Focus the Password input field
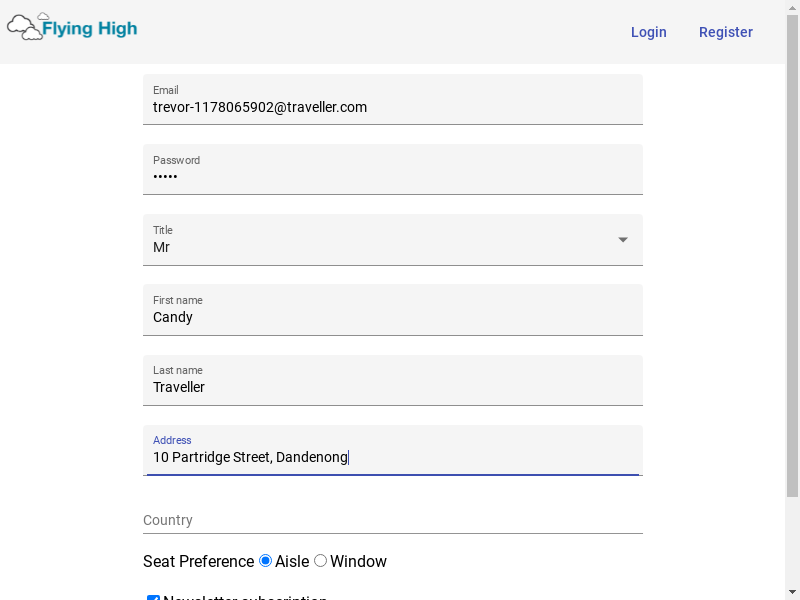This screenshot has width=800, height=600. [x=392, y=177]
